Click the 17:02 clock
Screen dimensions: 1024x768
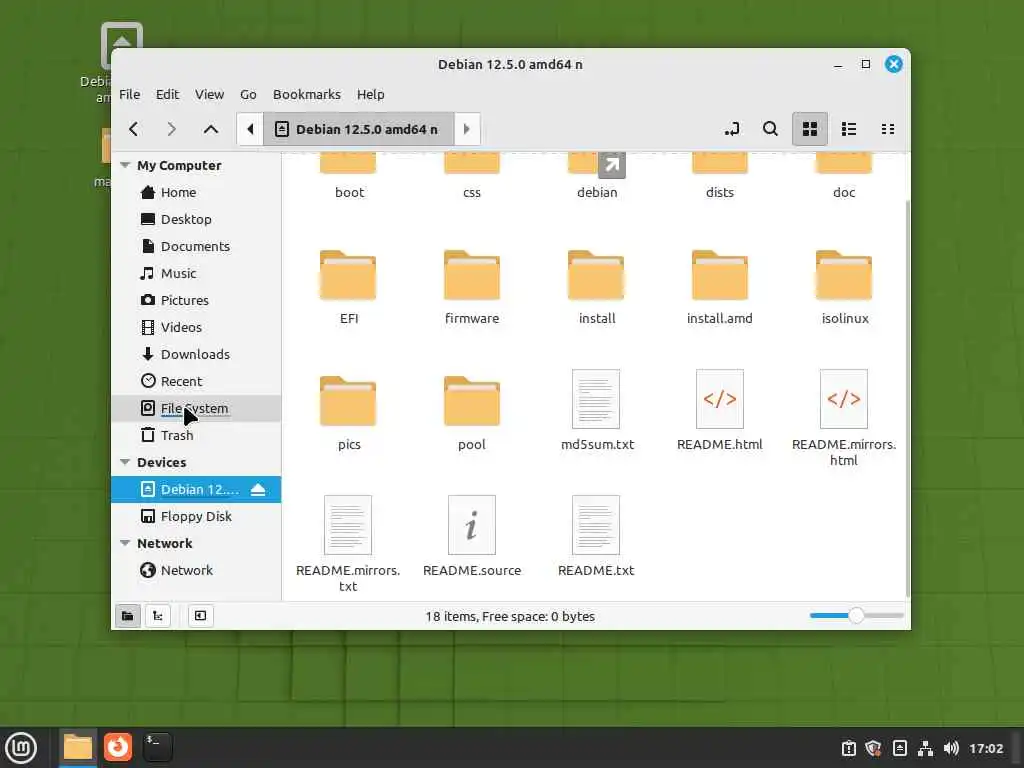(986, 748)
